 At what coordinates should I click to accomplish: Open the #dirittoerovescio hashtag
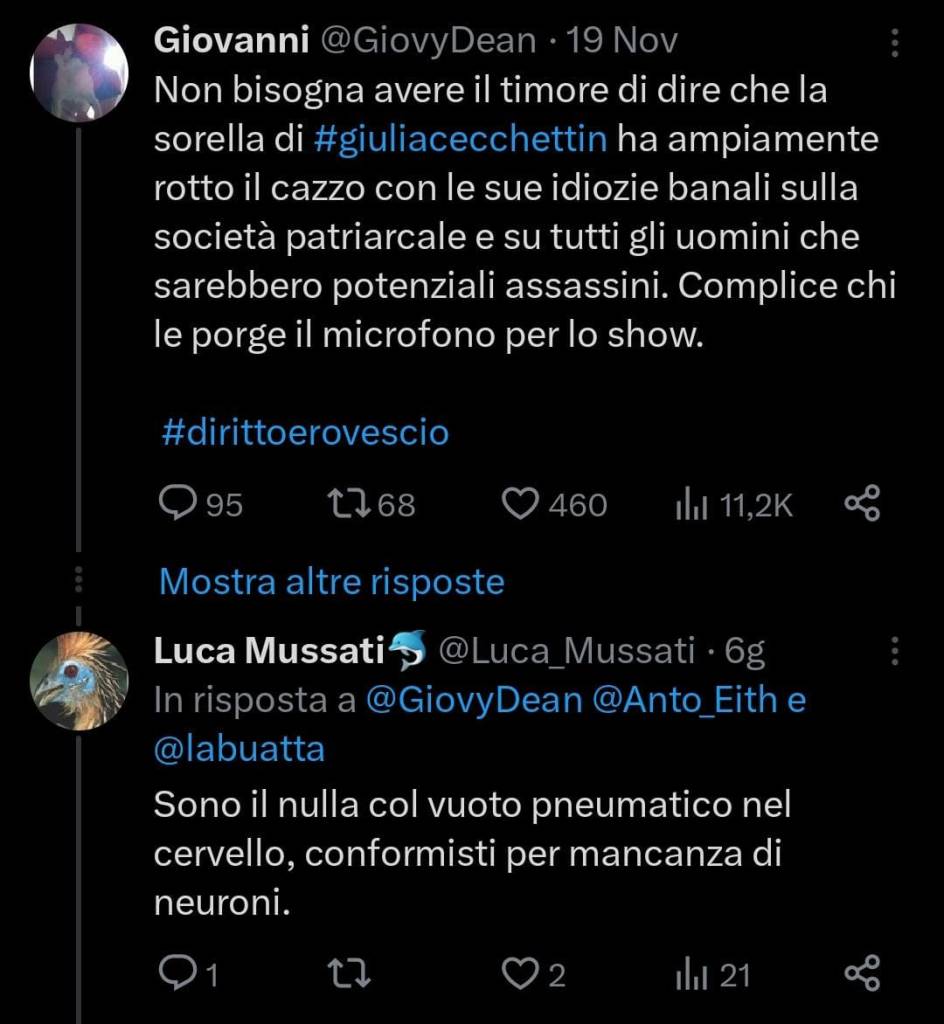pyautogui.click(x=304, y=433)
